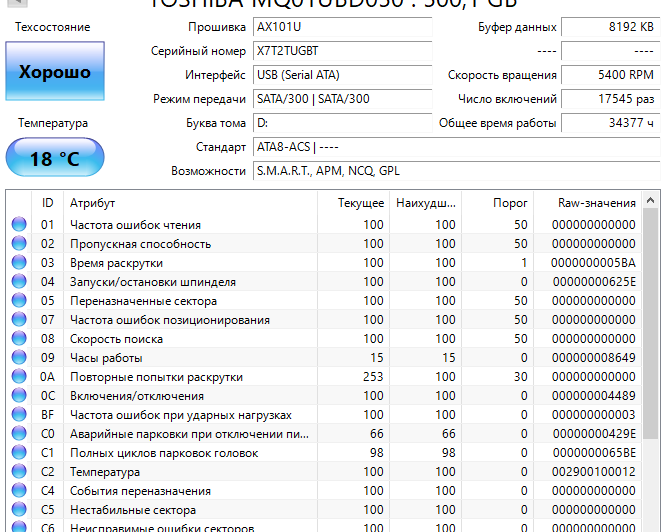Click the Число включений value field
Screen dimensions: 667x532
(x=610, y=99)
